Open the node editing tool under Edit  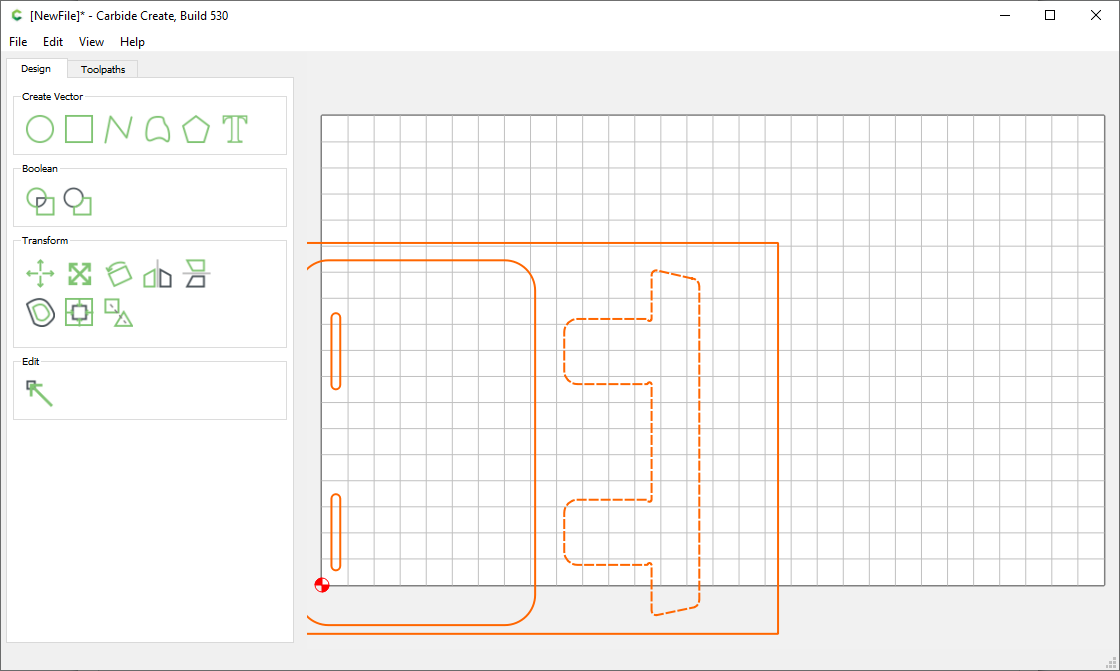[40, 392]
